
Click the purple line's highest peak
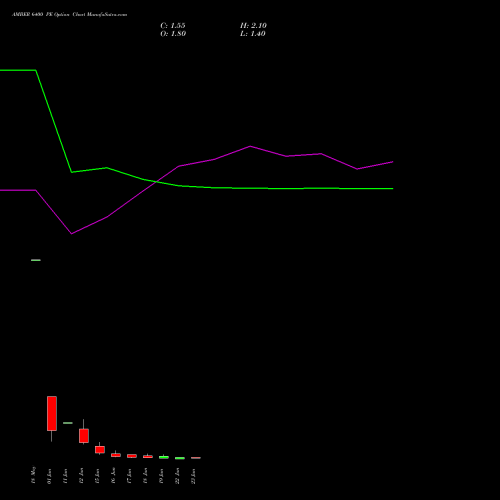250,146
